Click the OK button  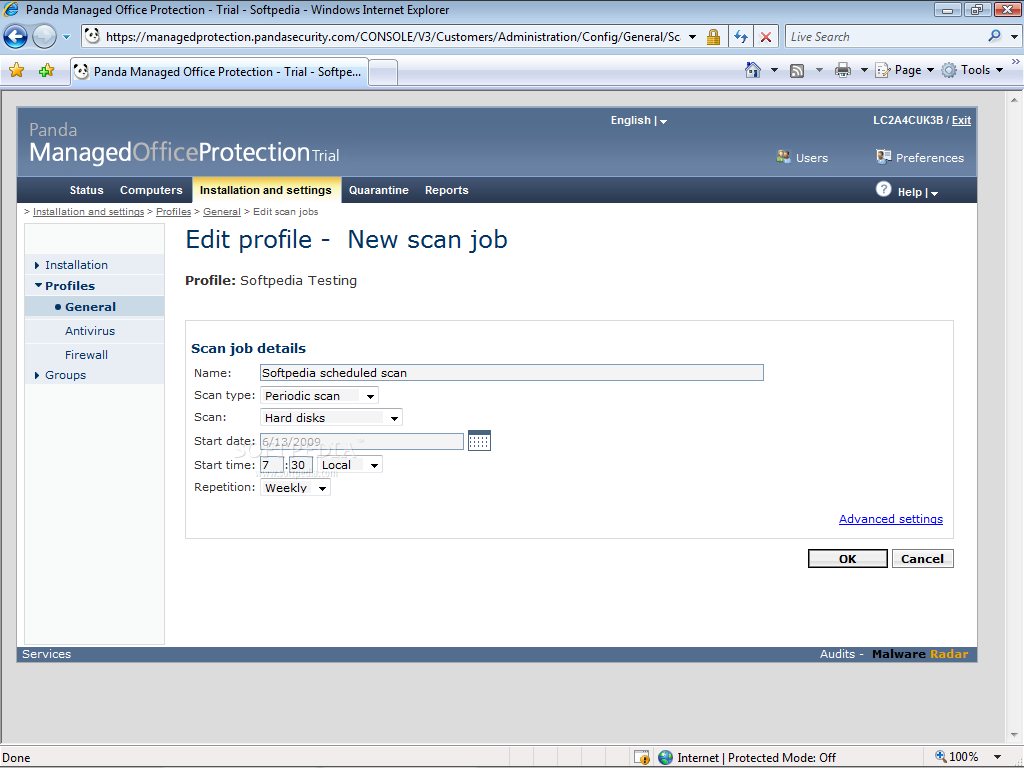848,559
